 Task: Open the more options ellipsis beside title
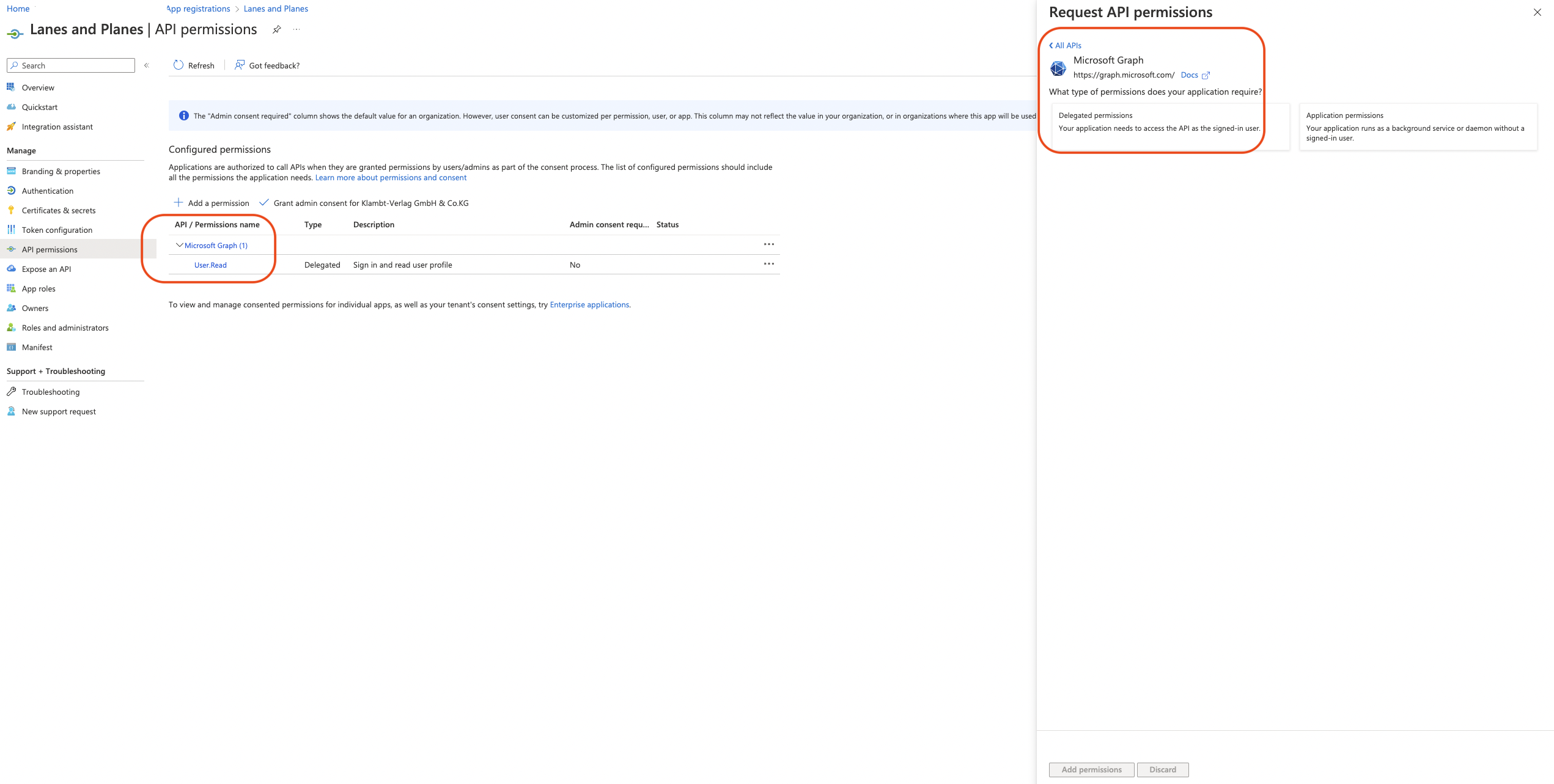pos(296,29)
